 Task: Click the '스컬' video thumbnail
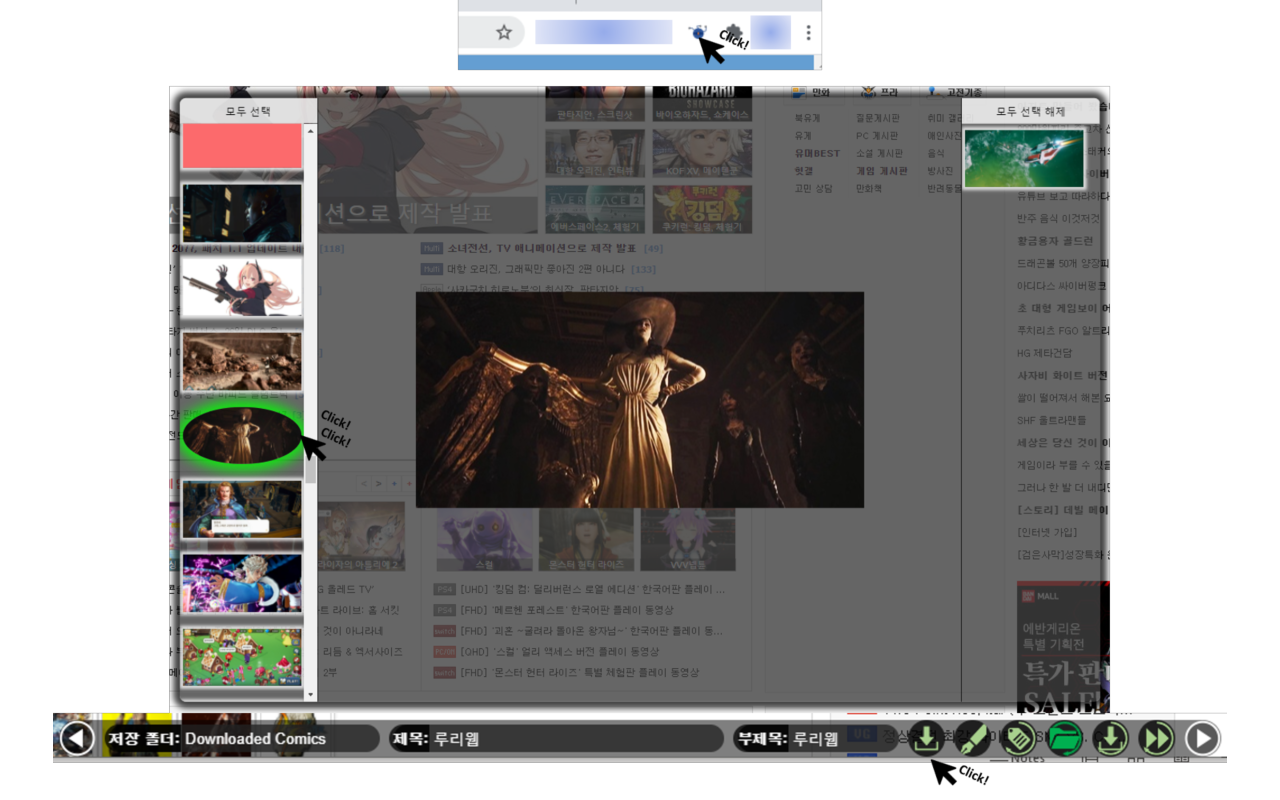[484, 540]
